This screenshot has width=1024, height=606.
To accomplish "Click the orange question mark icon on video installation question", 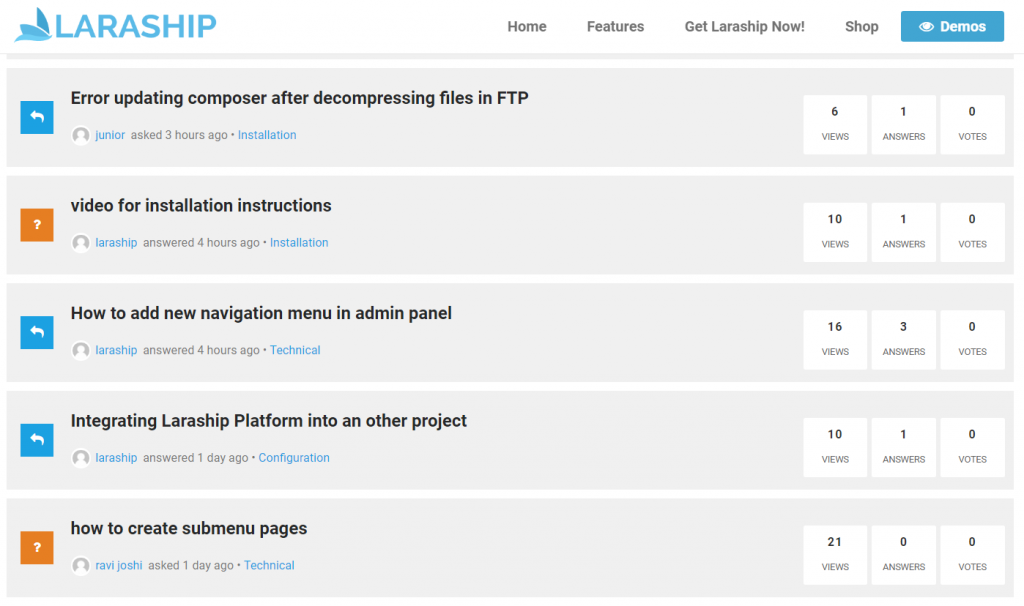I will [36, 225].
